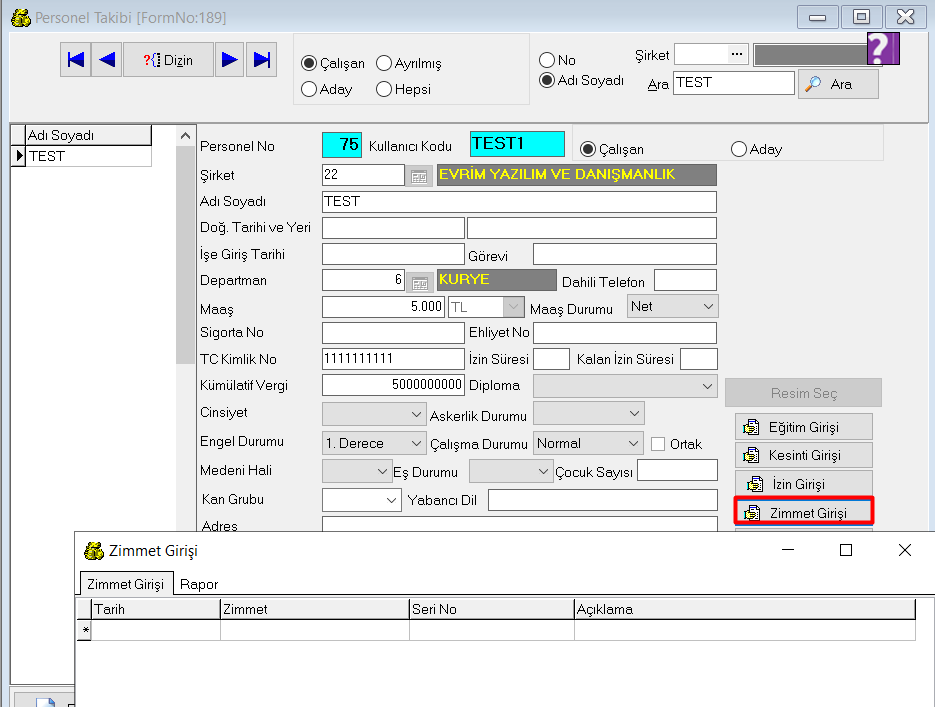The image size is (935, 707).
Task: Open Maaş Durumu Net dropdown
Action: point(673,306)
